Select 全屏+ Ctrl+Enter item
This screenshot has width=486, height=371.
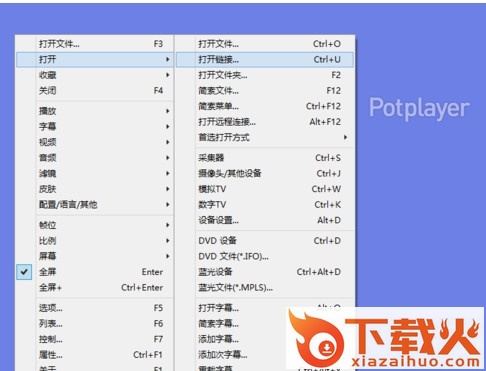click(95, 287)
